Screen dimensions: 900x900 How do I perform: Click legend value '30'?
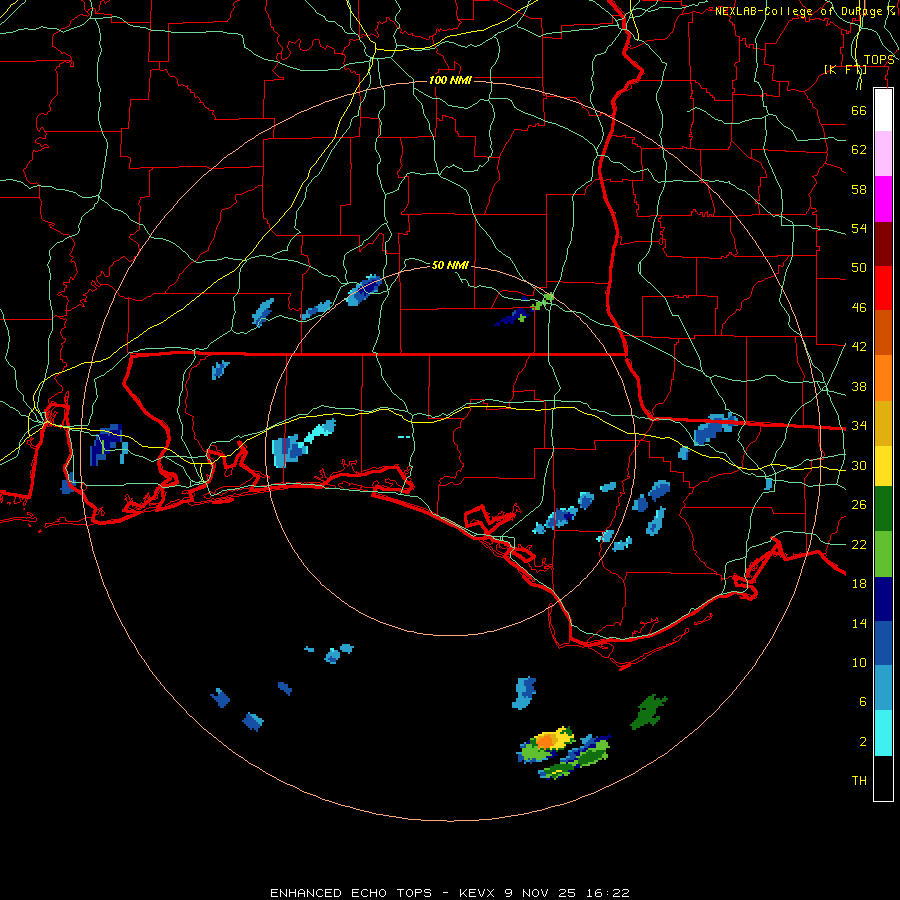pos(859,465)
